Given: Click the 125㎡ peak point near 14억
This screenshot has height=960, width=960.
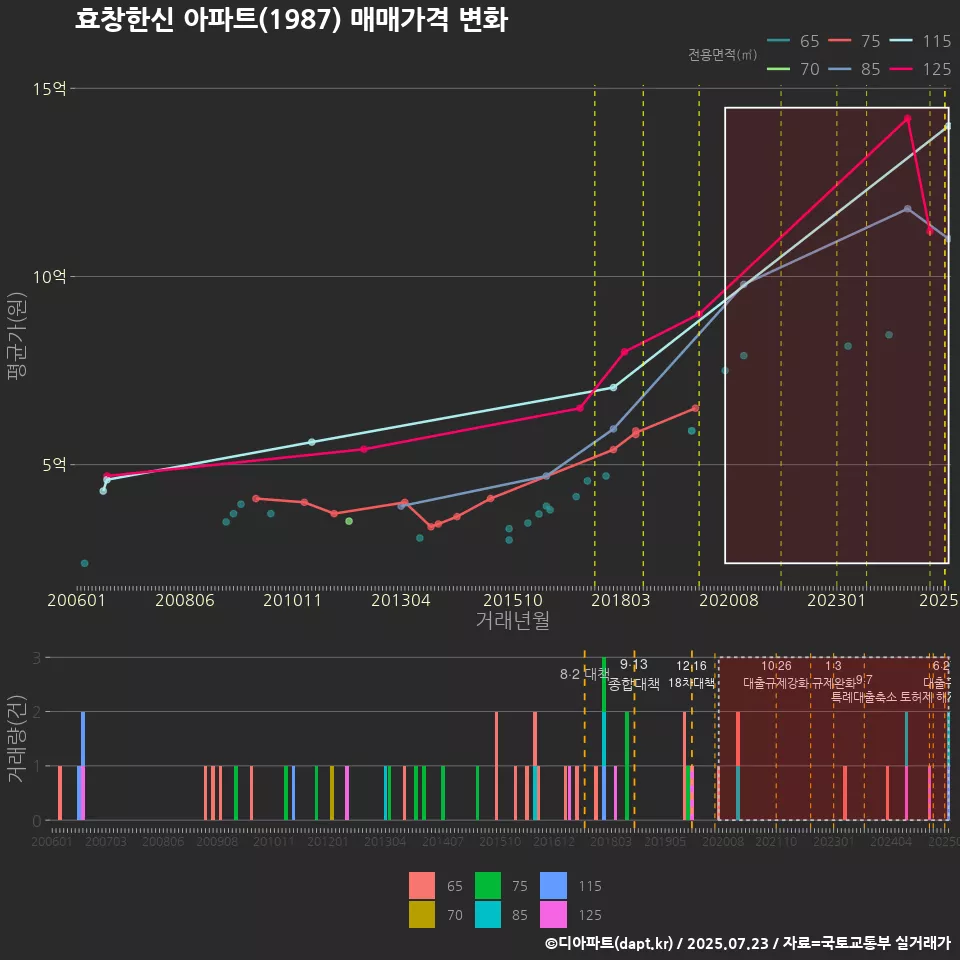Looking at the screenshot, I should tap(907, 119).
